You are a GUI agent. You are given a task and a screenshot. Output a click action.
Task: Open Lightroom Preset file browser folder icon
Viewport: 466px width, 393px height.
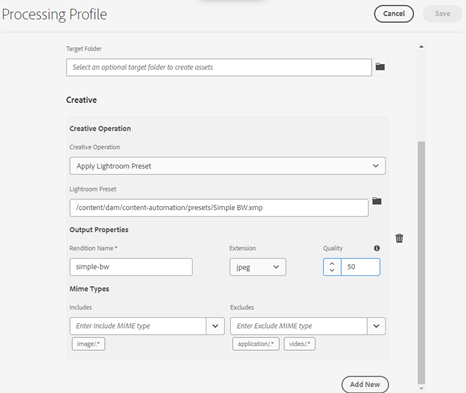coord(377,201)
